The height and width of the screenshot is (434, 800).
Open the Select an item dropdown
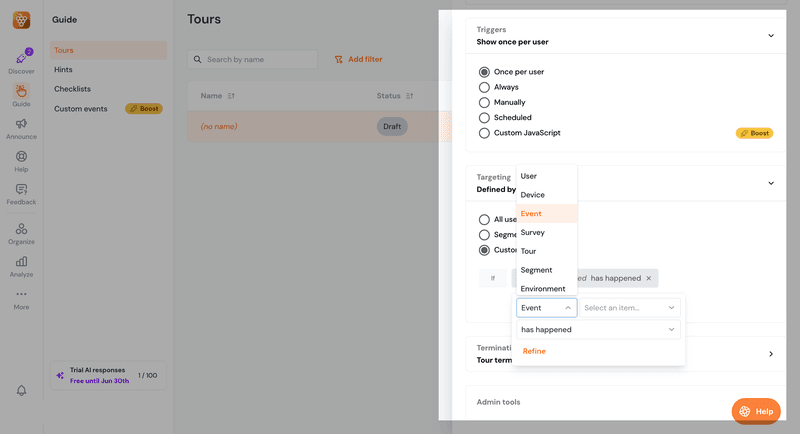click(630, 308)
